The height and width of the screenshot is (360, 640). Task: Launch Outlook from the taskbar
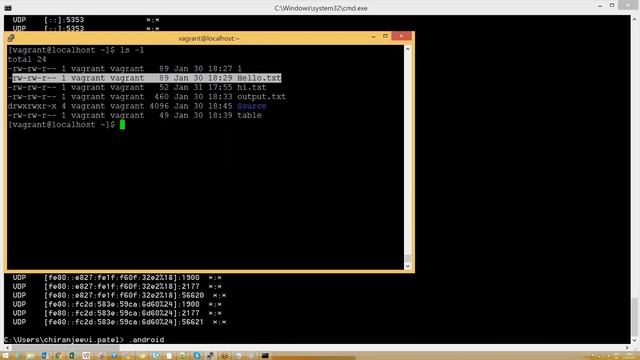click(45, 356)
